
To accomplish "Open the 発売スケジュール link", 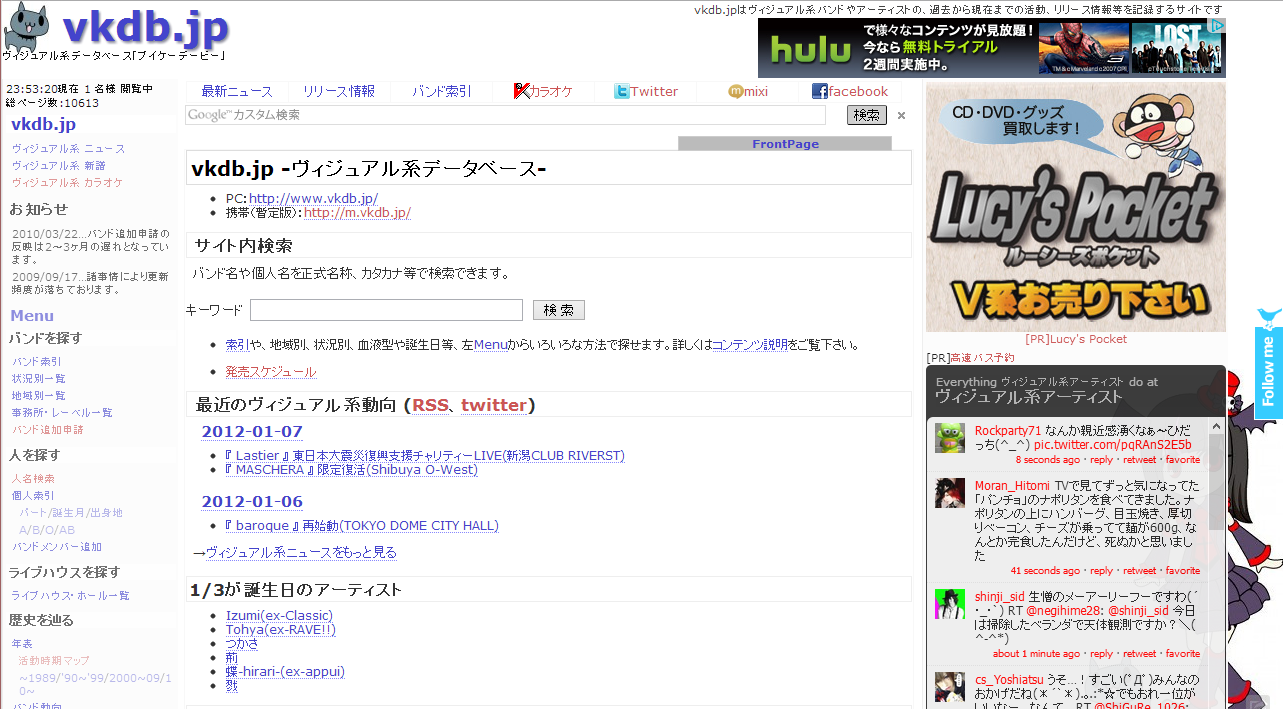I will point(270,372).
